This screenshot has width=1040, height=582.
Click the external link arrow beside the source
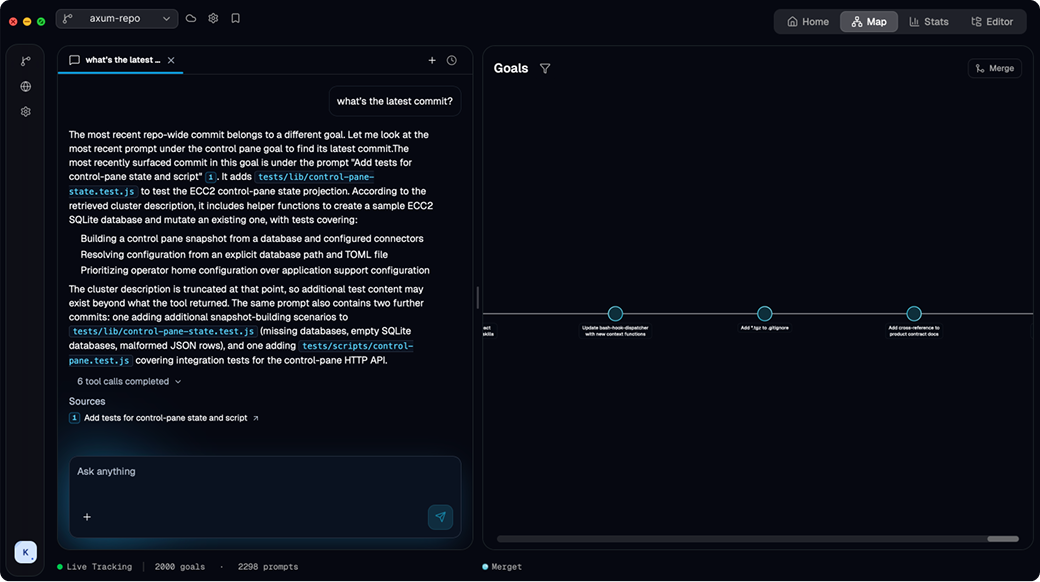(256, 418)
